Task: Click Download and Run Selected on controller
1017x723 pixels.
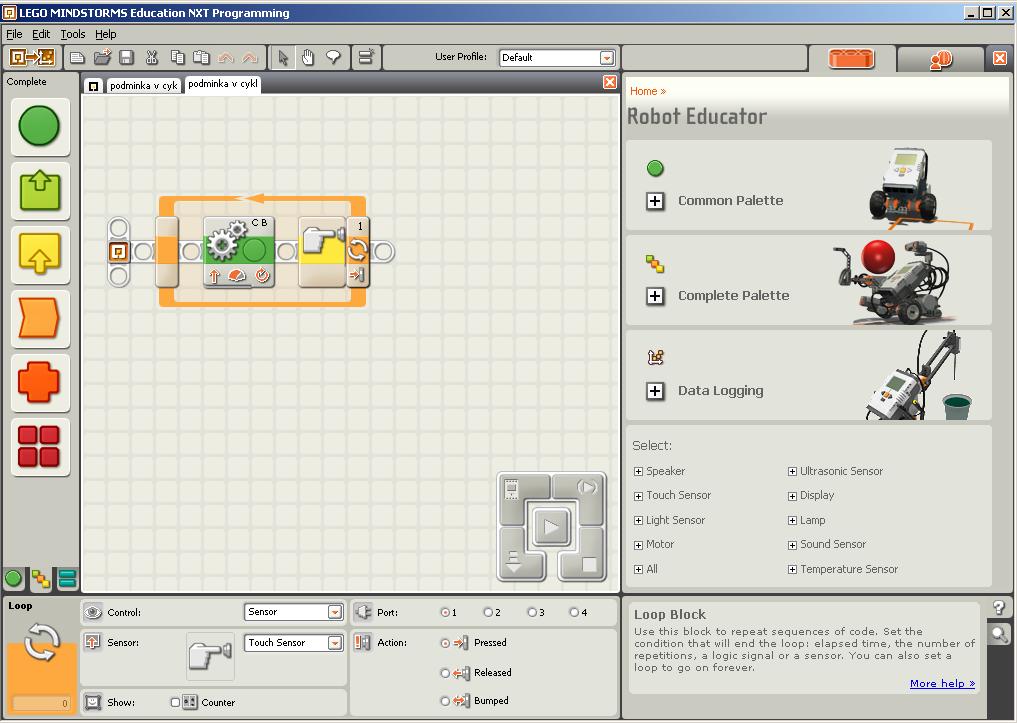Action: [x=587, y=488]
